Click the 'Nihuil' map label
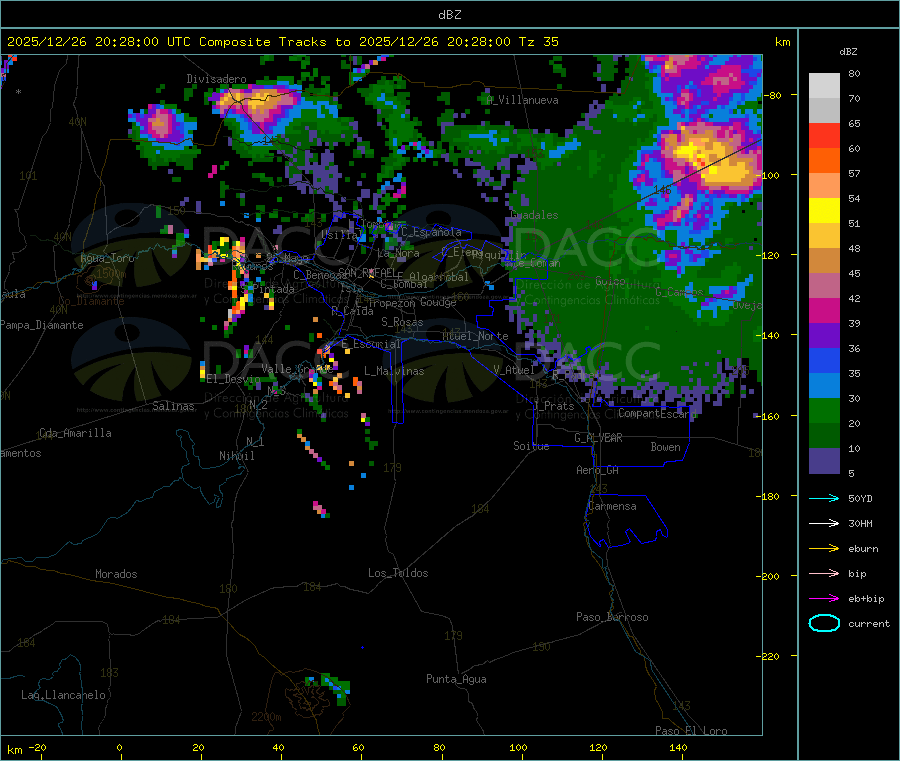 pyautogui.click(x=236, y=456)
